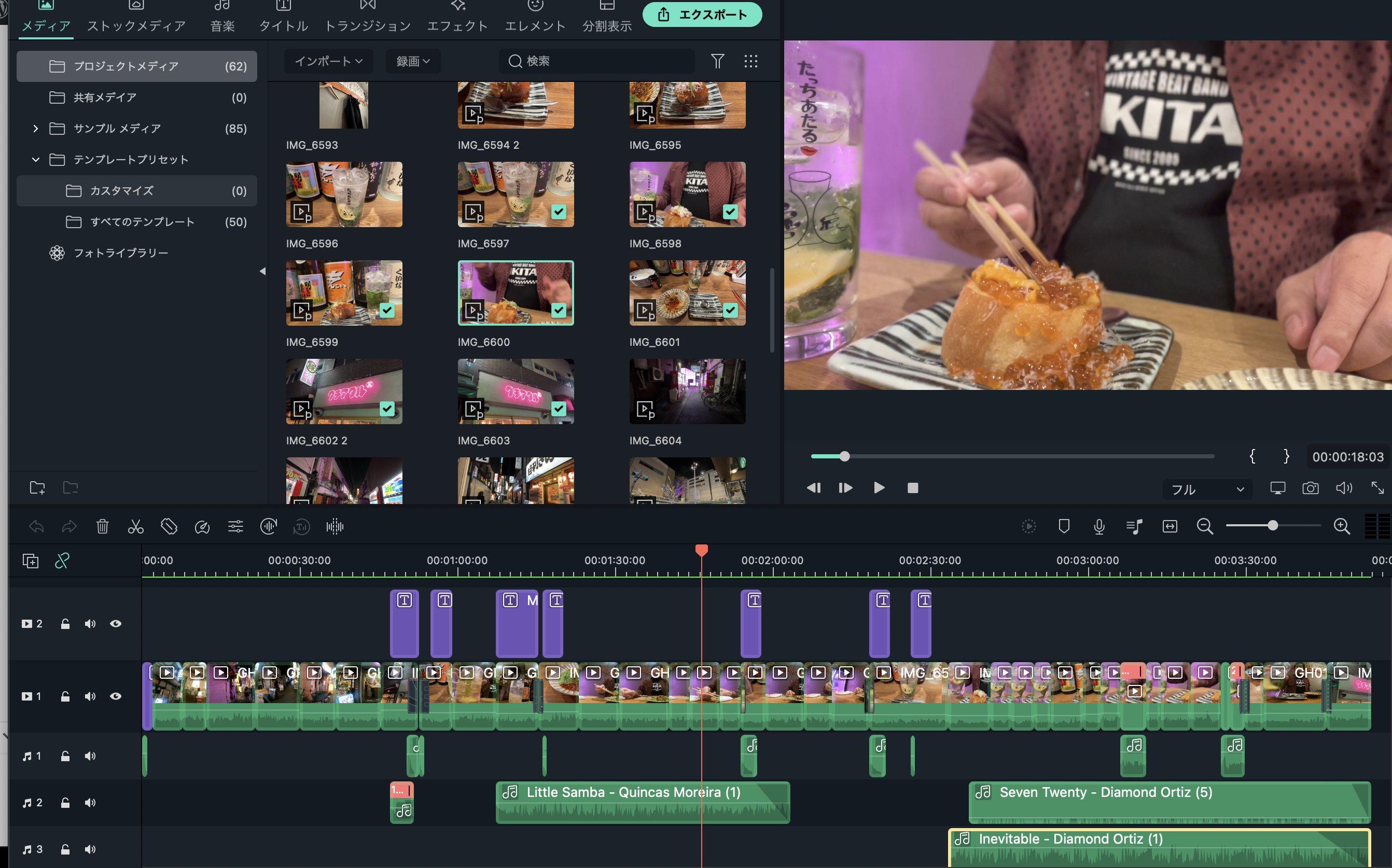Collapse the media sidebar with left triangle
1392x868 pixels.
click(262, 271)
